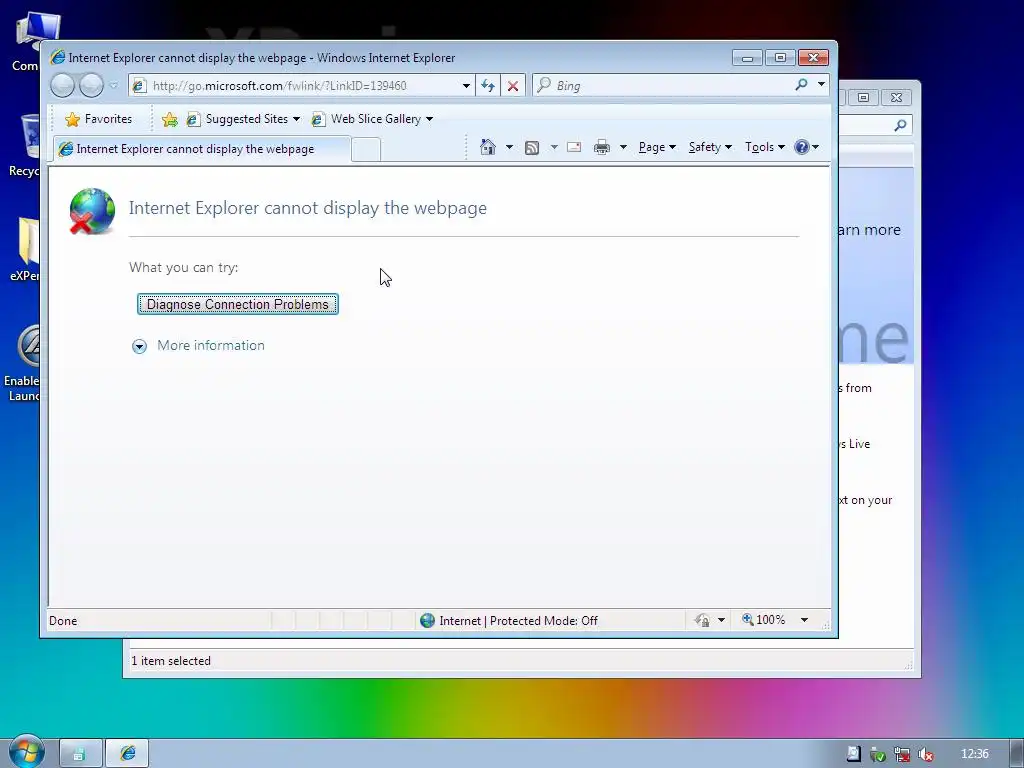This screenshot has height=768, width=1024.
Task: Click the Windows Start orb
Action: pyautogui.click(x=26, y=752)
